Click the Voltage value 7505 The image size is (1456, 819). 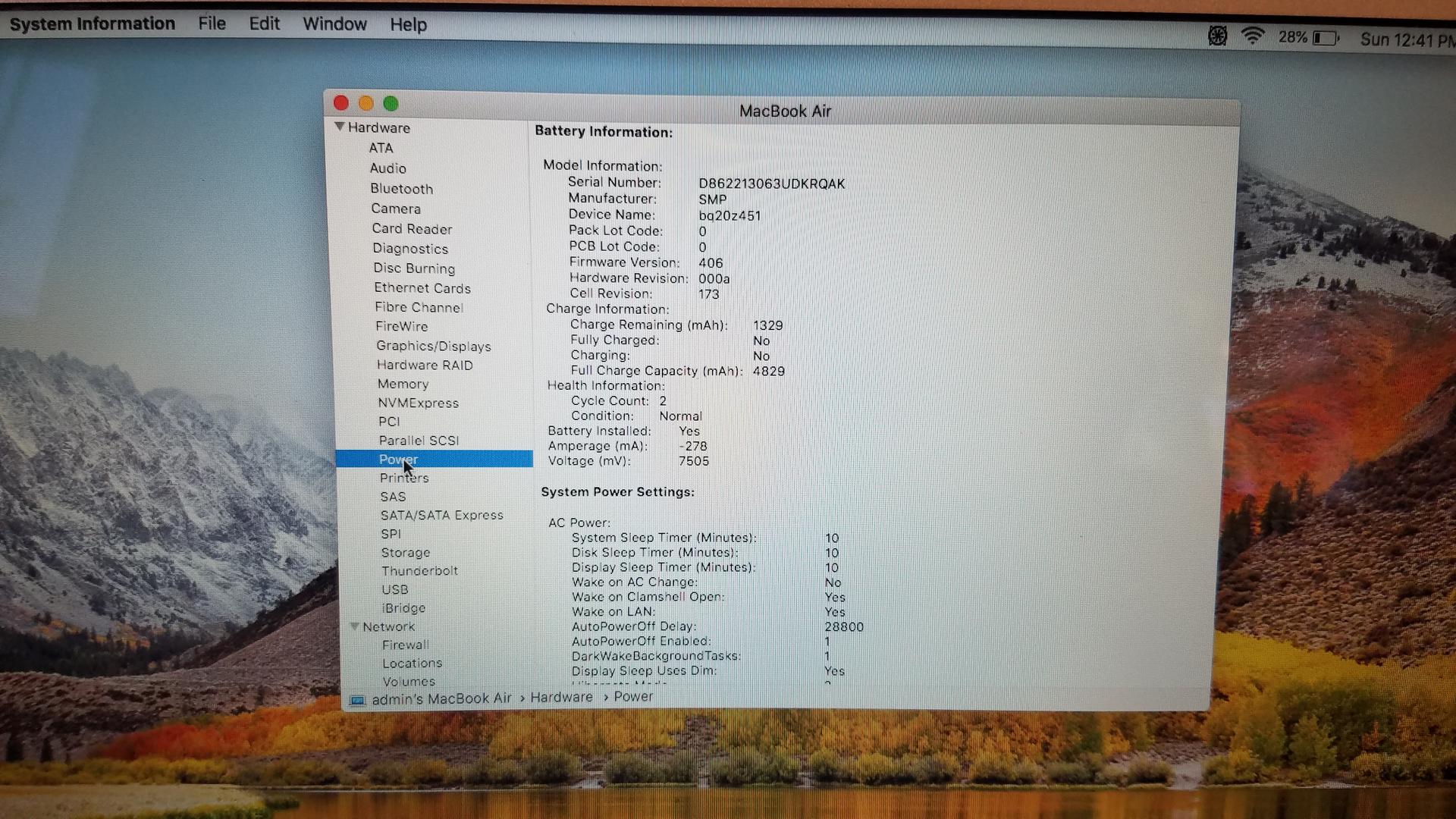(693, 461)
